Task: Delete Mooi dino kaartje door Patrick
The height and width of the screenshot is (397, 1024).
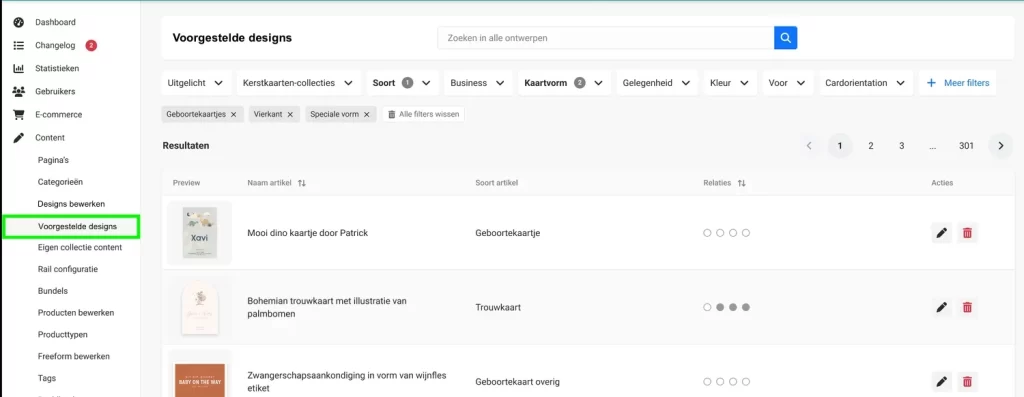Action: pos(967,232)
